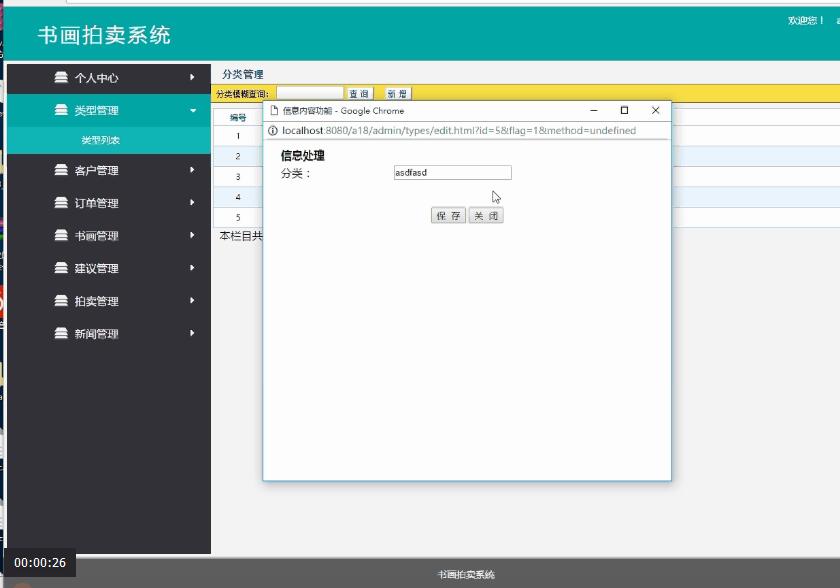Click the footer 书画拍卖系统 text
This screenshot has width=840, height=588.
[x=466, y=575]
